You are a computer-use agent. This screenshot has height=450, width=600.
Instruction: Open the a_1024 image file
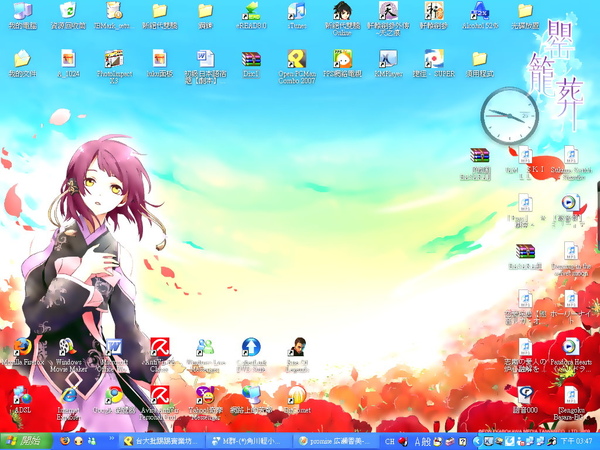[x=68, y=64]
